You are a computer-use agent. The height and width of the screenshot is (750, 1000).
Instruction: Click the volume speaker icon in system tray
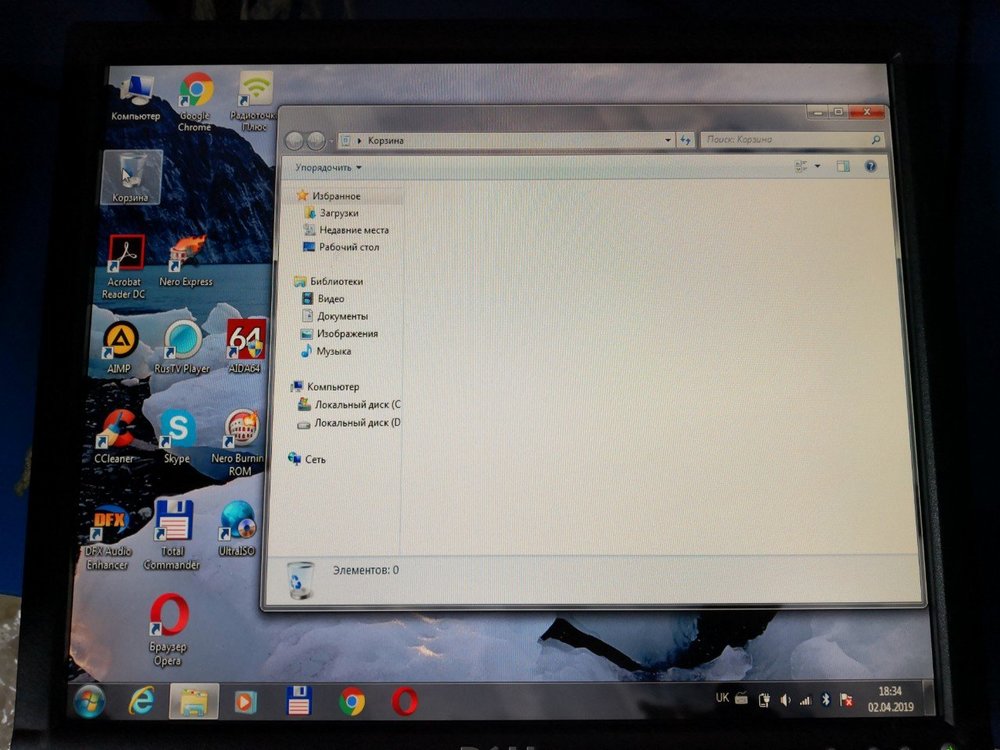(x=785, y=700)
